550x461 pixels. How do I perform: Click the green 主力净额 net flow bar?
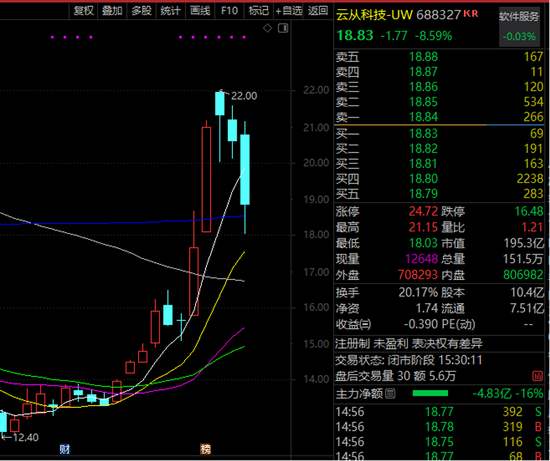pyautogui.click(x=430, y=393)
